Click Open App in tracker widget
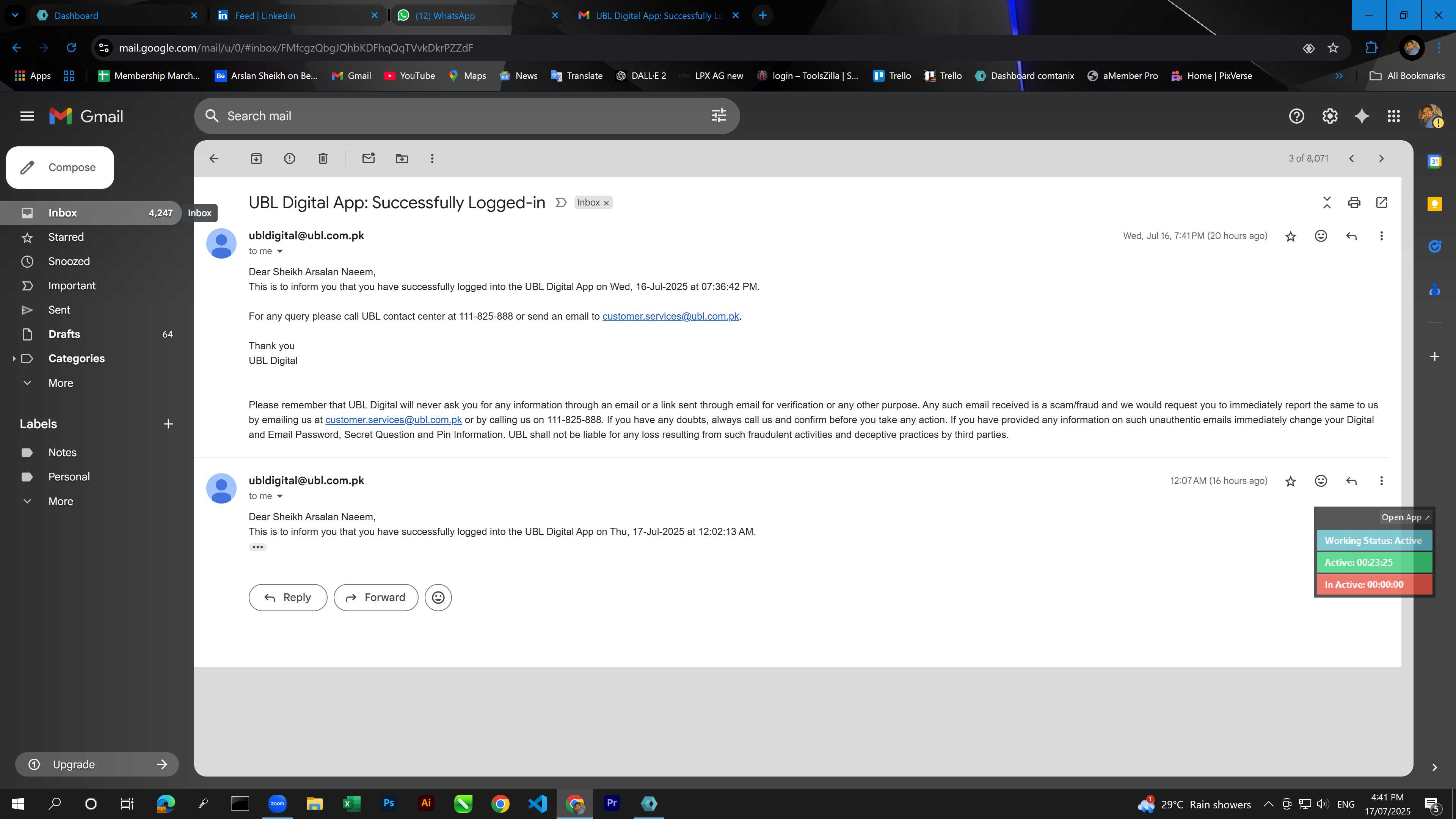1456x819 pixels. (1405, 517)
